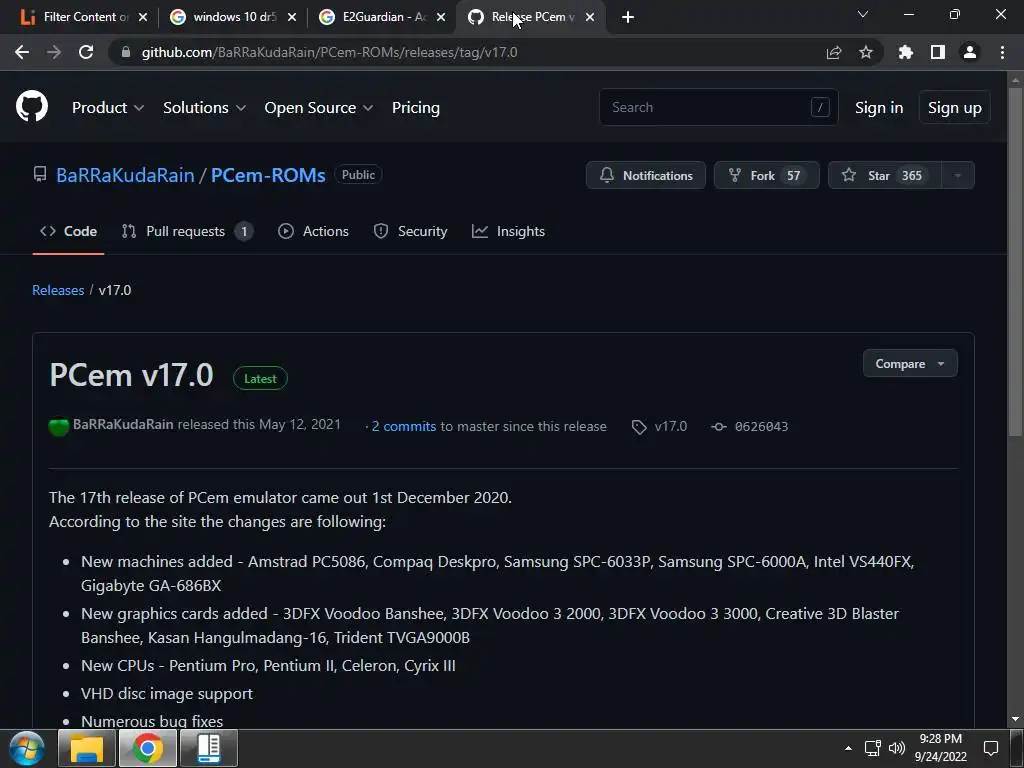
Task: Open BaRRaKudaRain owner profile link
Action: tap(125, 175)
